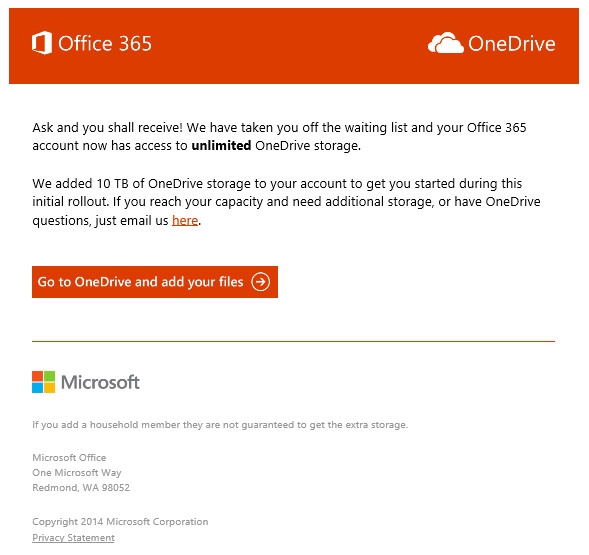Click the Office 365 door logo icon
Viewport: 589px width, 555px height.
tap(42, 43)
